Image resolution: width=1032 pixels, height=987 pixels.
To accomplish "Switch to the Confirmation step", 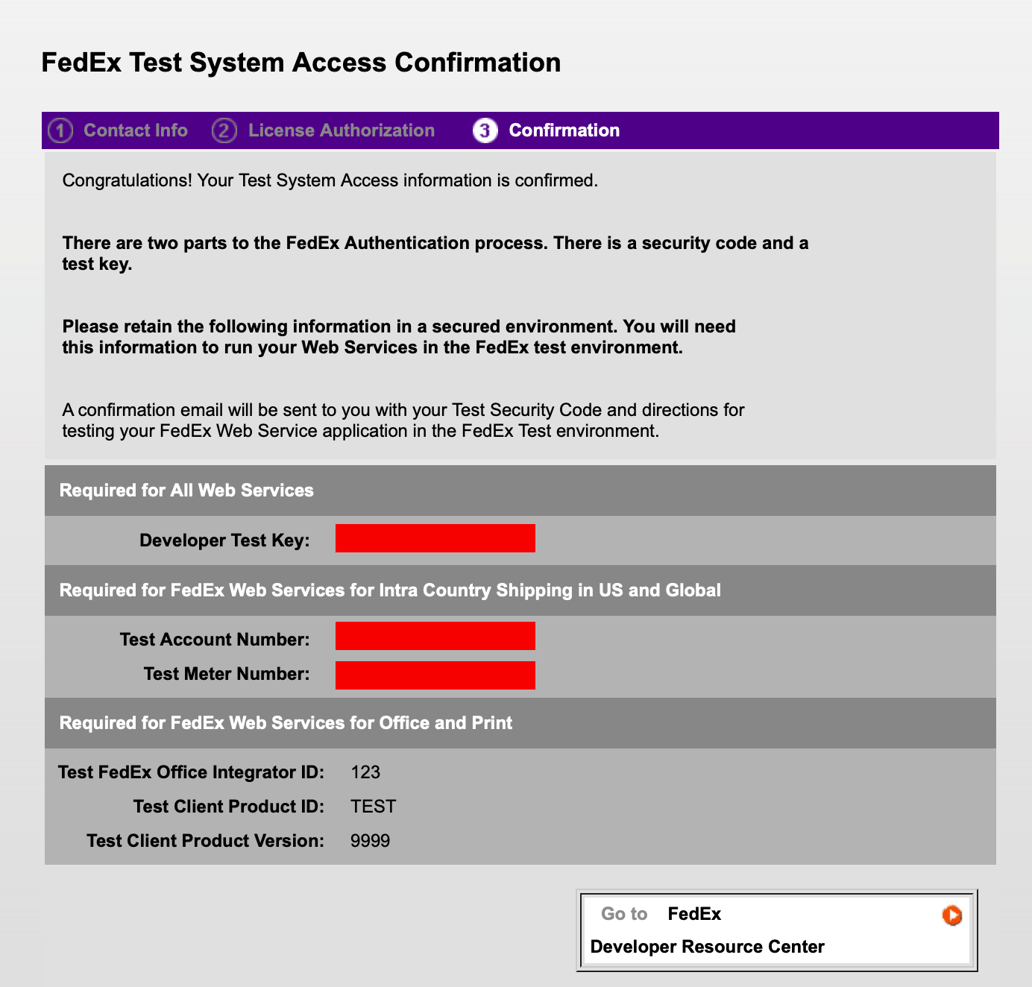I will 564,130.
